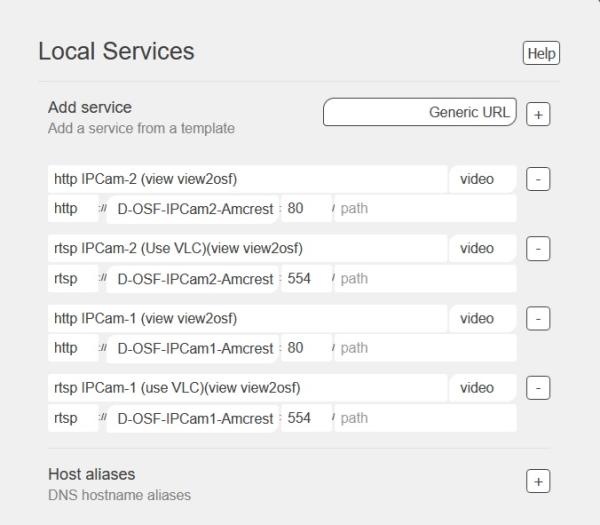Remove the rtsp IPCam-2 service

(537, 249)
